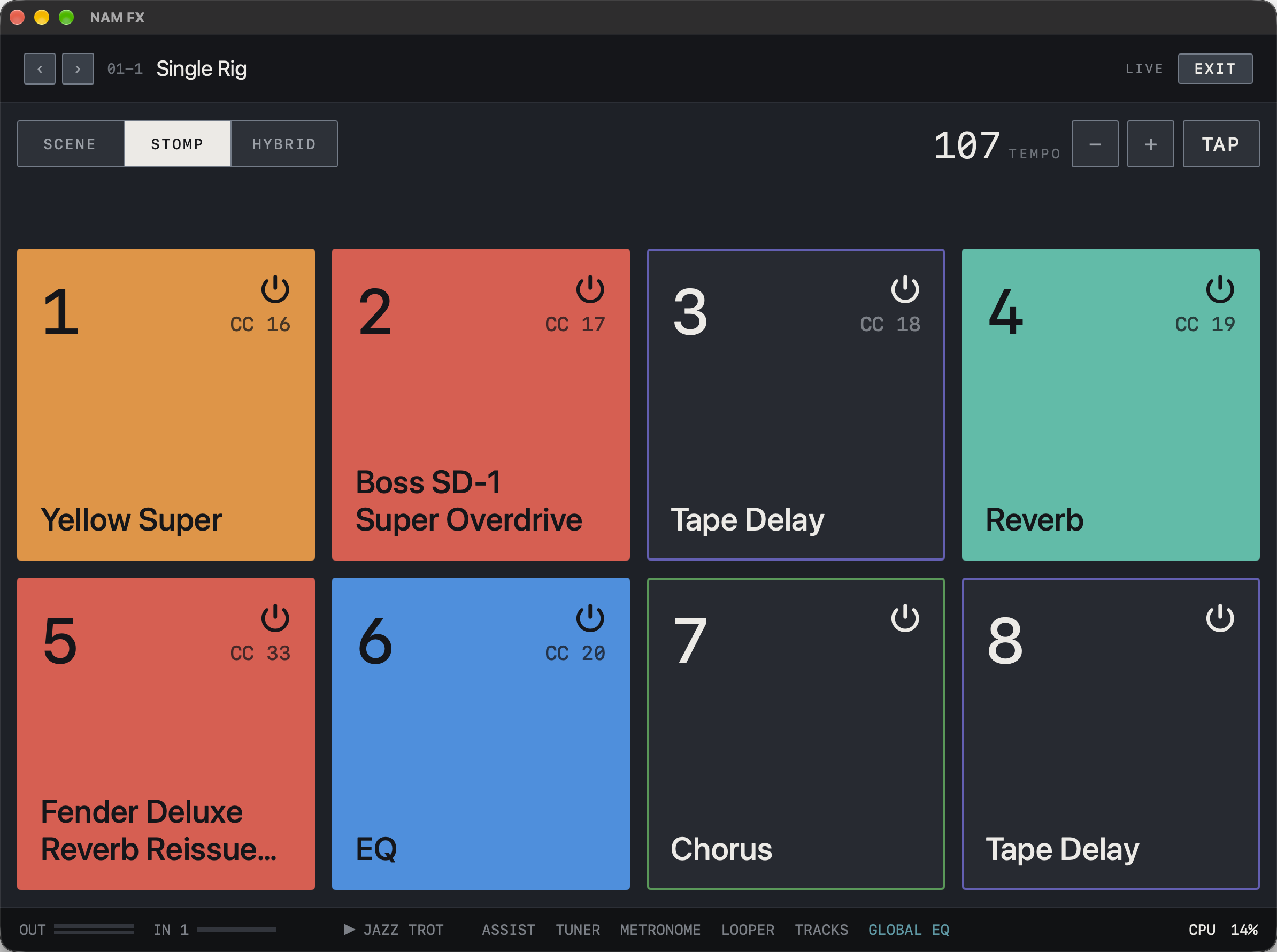Tap tempo with TAP button

tap(1220, 144)
